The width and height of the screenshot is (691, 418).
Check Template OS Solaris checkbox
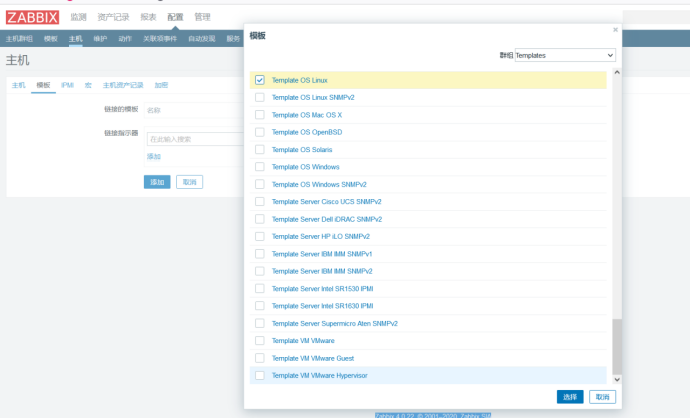[x=260, y=150]
